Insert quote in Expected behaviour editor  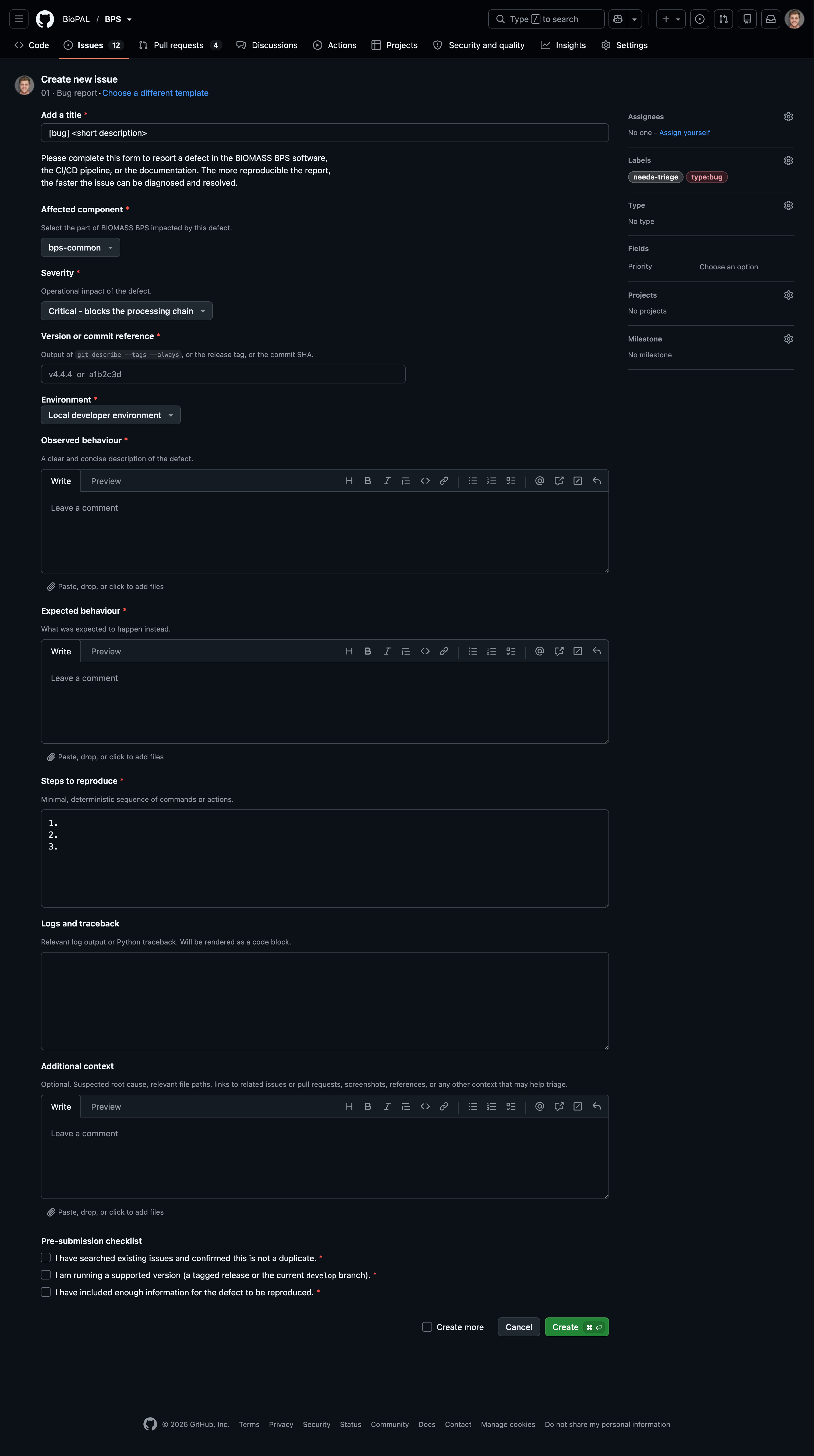(x=406, y=651)
